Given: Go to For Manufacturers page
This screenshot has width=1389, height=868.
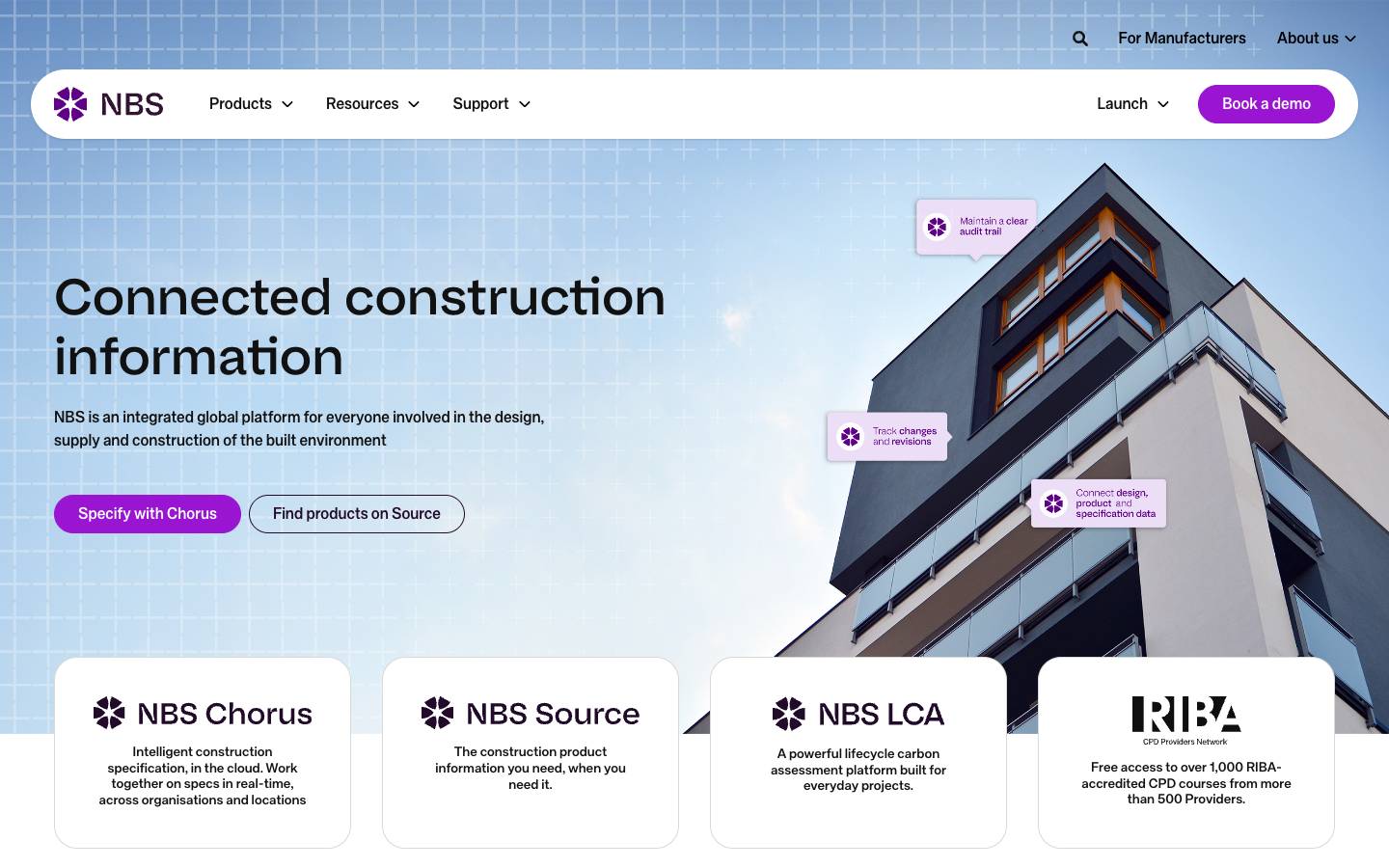Looking at the screenshot, I should (1182, 39).
